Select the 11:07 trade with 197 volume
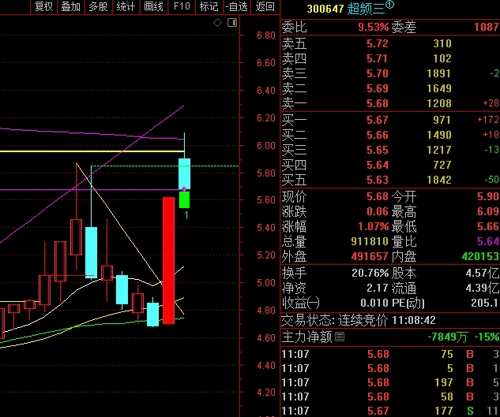 pyautogui.click(x=390, y=382)
